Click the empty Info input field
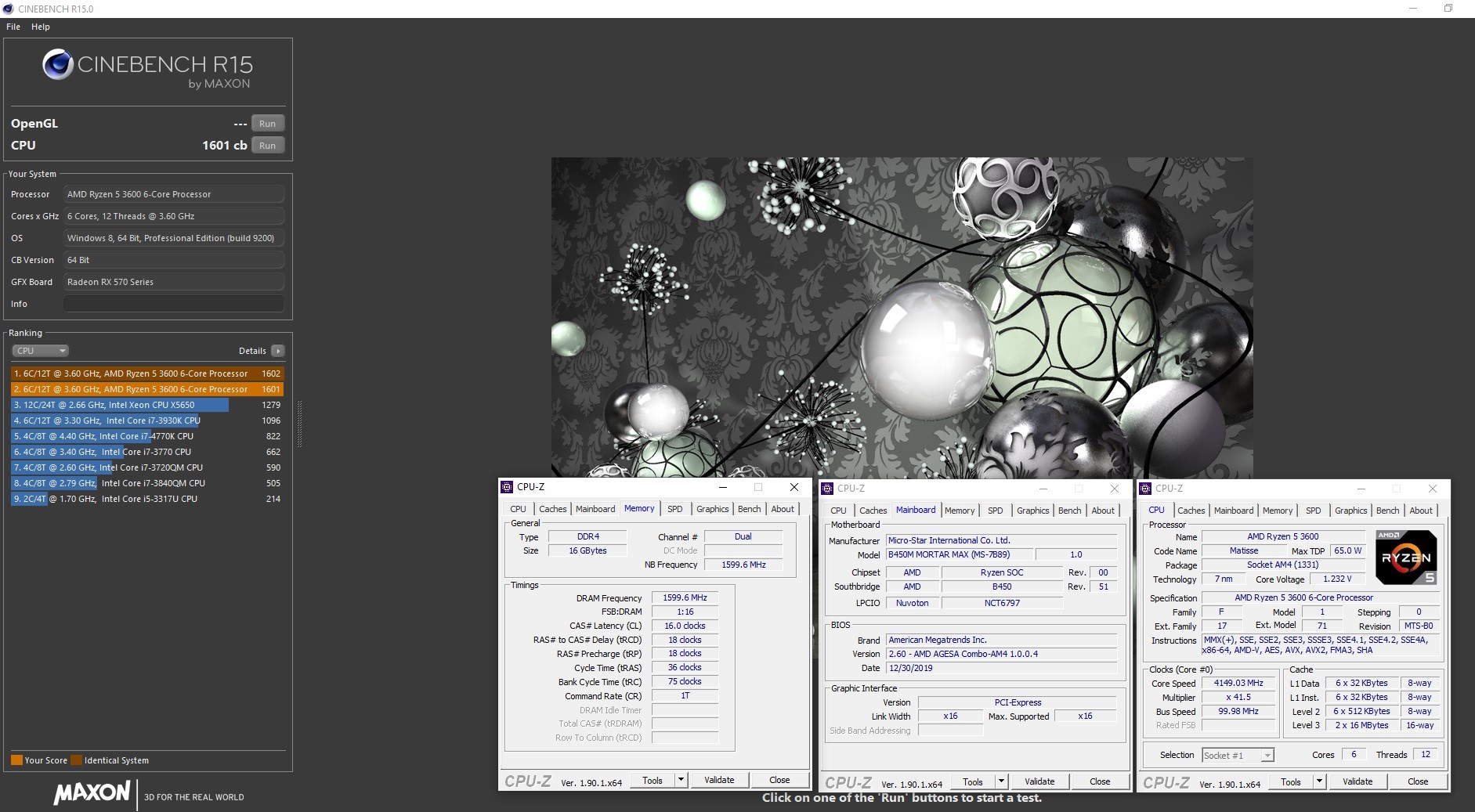The height and width of the screenshot is (812, 1475). [173, 304]
